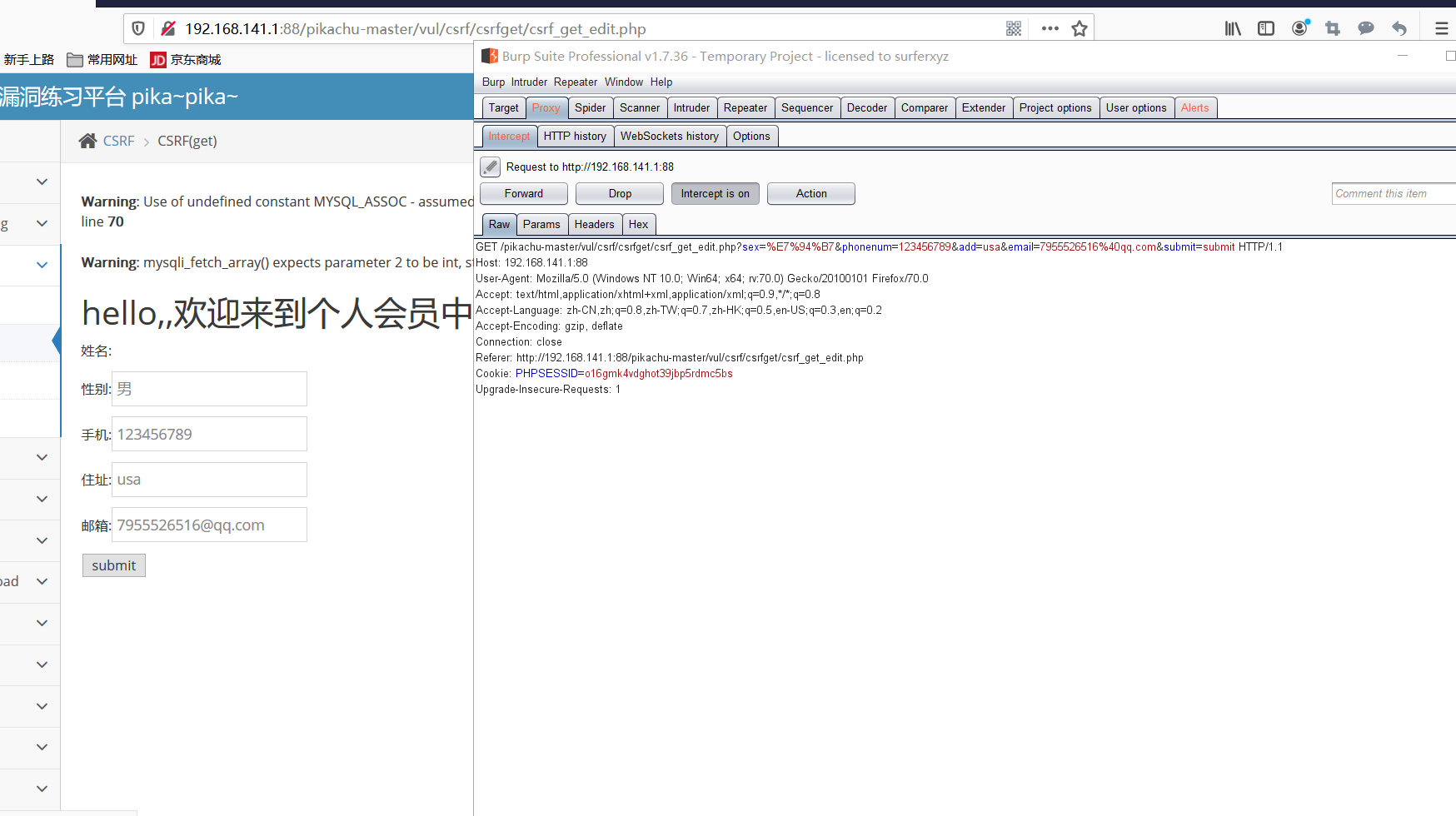Switch to the Target tab
Screen dimensions: 1456x816
pyautogui.click(x=504, y=108)
